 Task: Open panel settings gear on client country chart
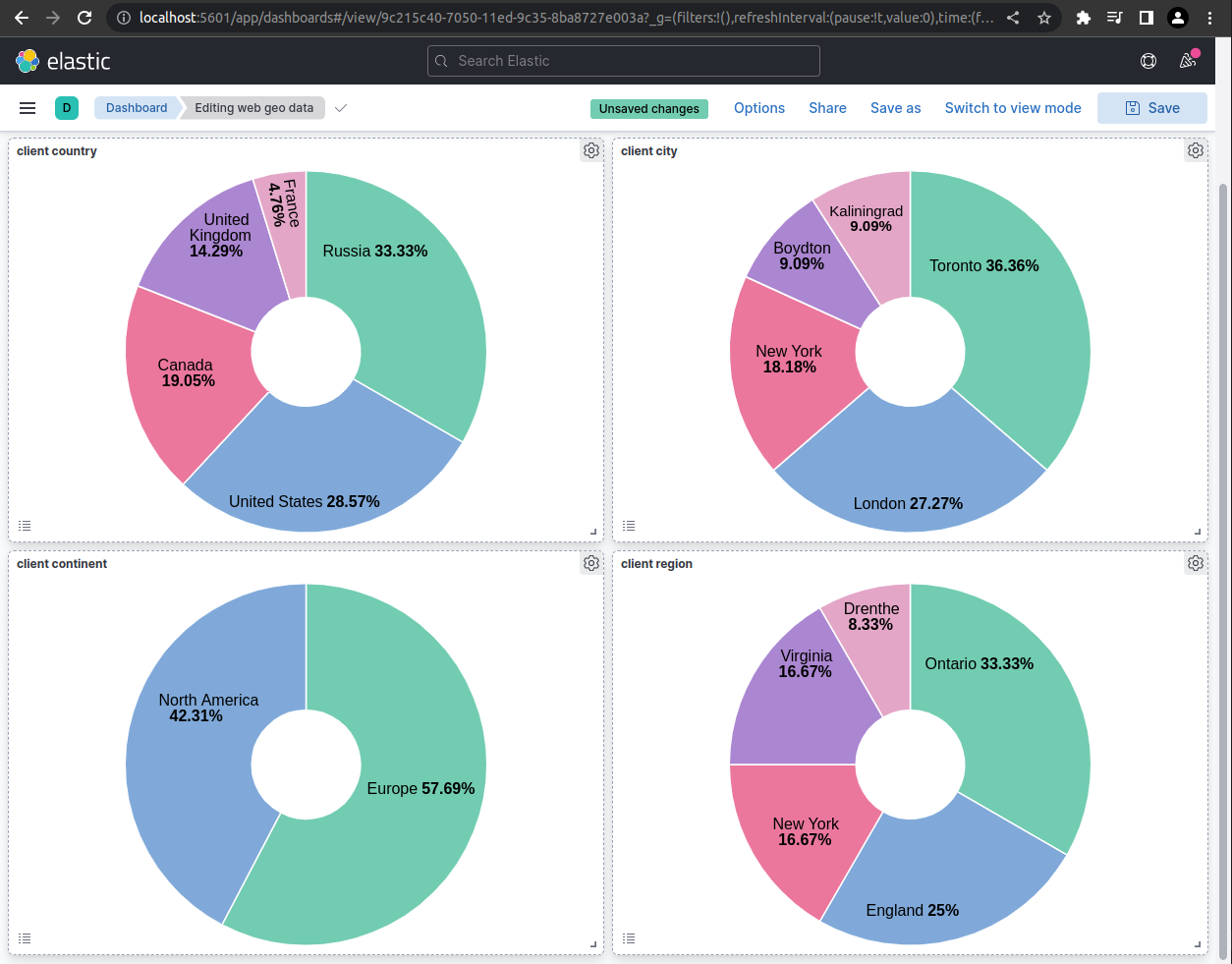(590, 150)
